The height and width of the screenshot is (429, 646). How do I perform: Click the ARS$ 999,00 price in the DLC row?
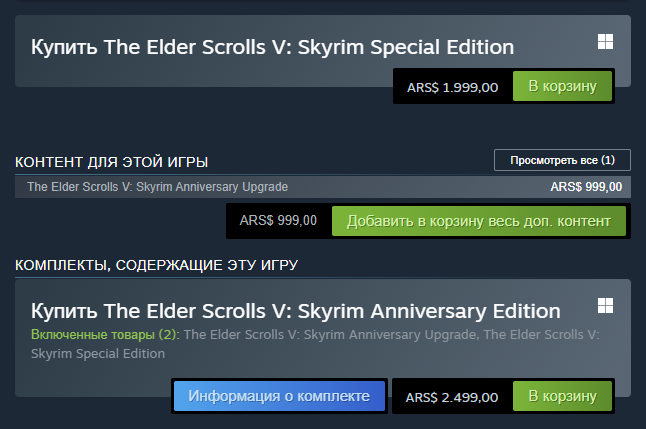click(x=586, y=187)
